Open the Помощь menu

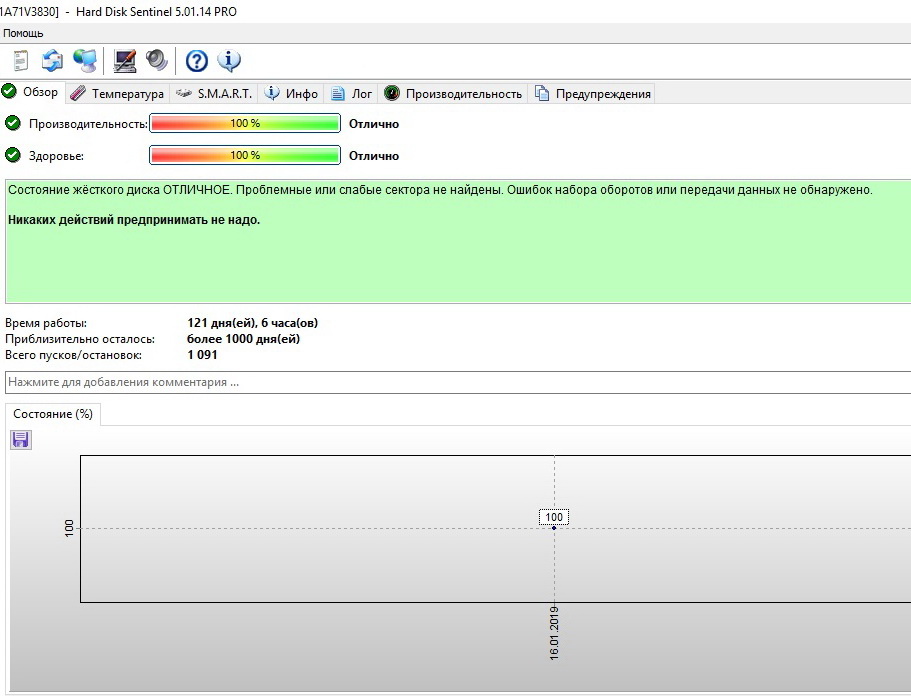23,33
